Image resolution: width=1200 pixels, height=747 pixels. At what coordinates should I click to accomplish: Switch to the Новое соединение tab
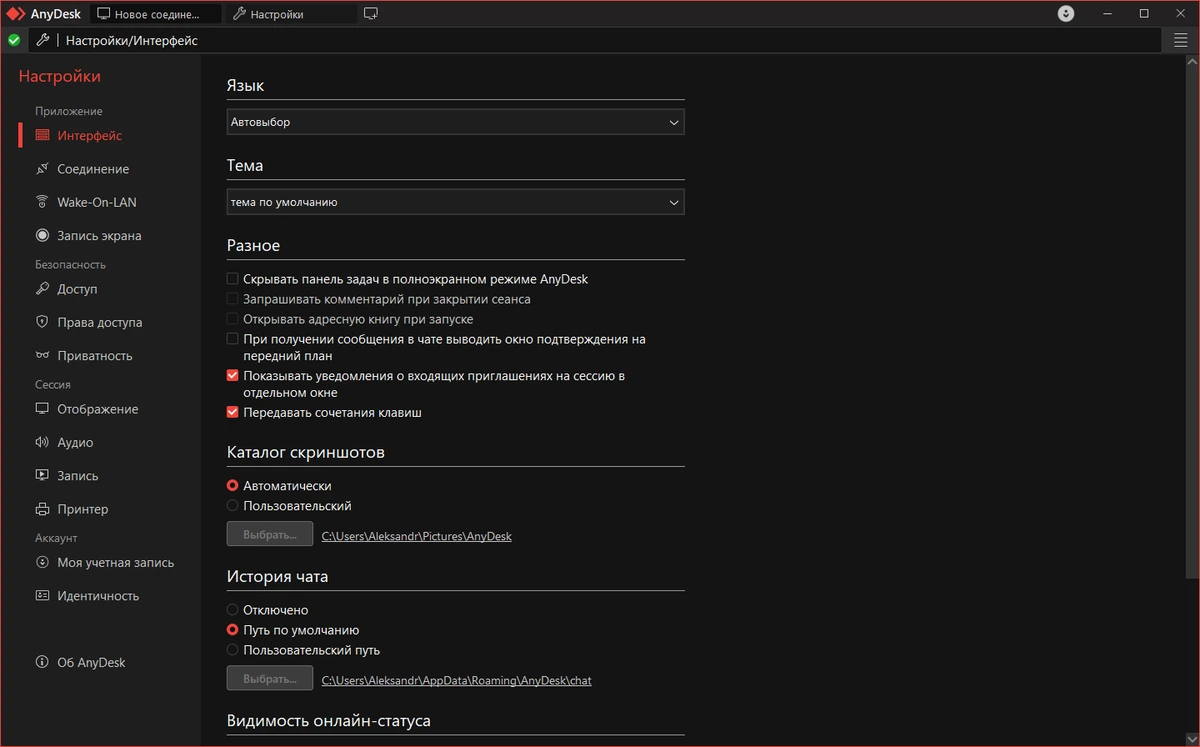click(155, 14)
